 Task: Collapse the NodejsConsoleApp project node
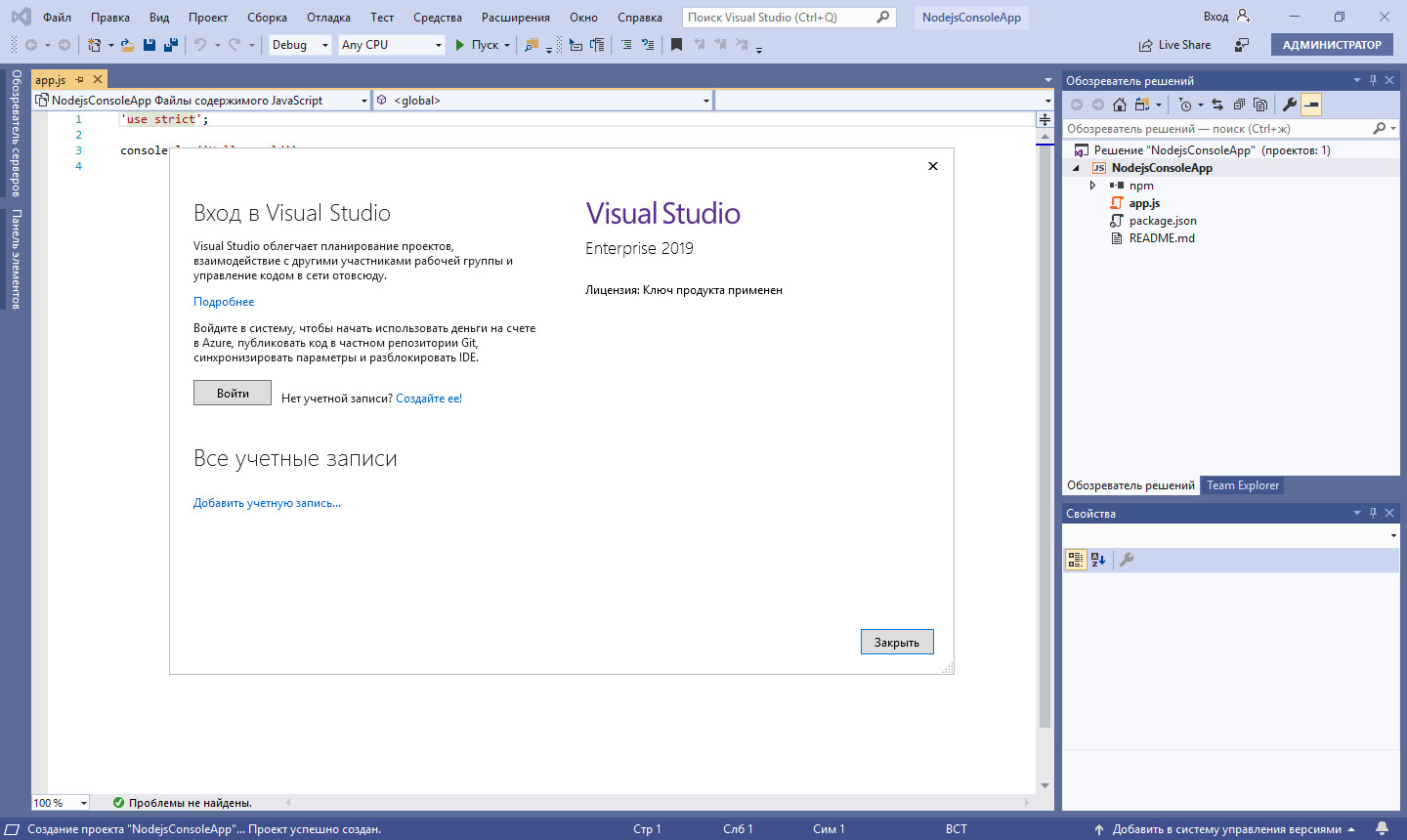coord(1077,168)
